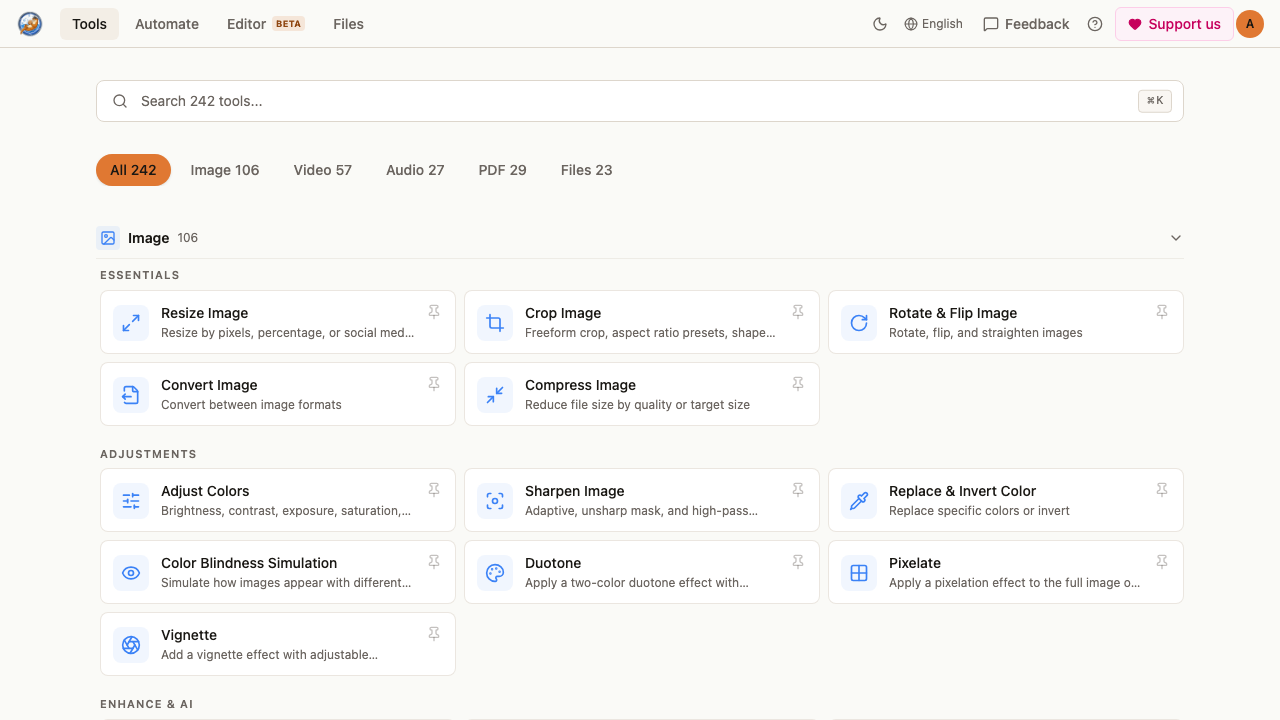Image resolution: width=1280 pixels, height=720 pixels.
Task: Open the Automate tab
Action: [x=167, y=24]
